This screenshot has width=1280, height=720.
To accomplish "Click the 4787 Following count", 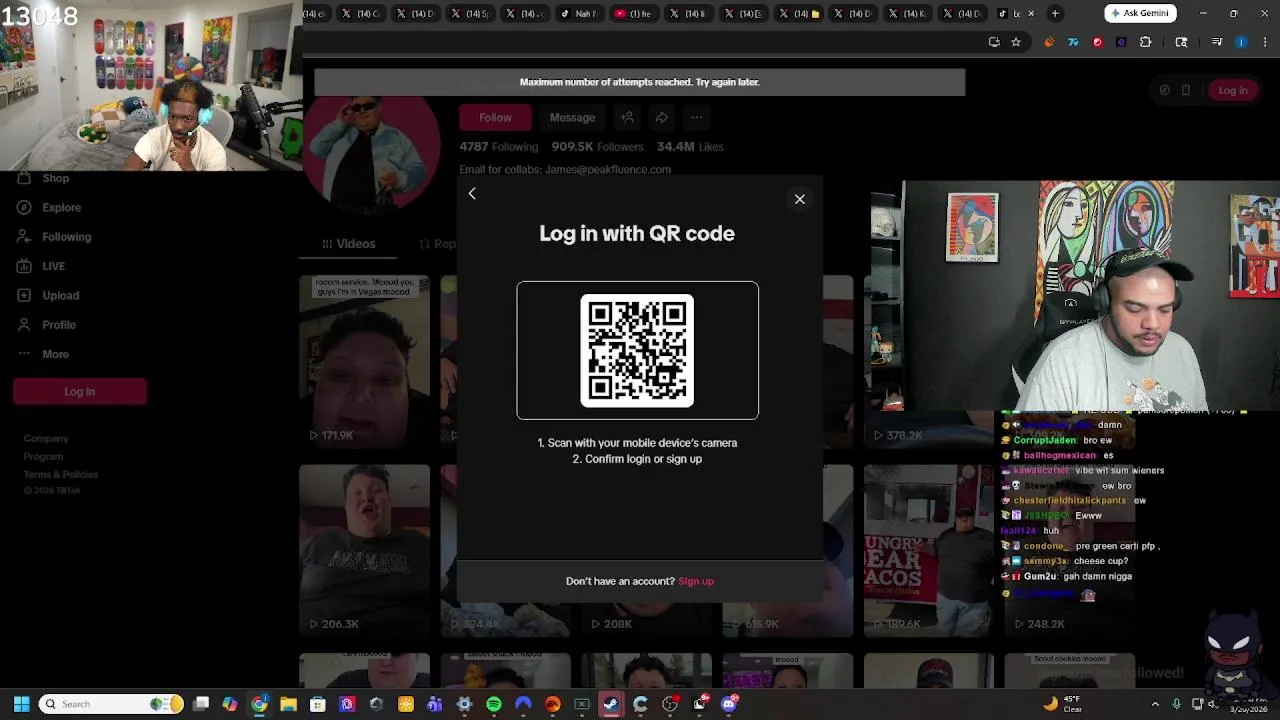I will pos(498,146).
